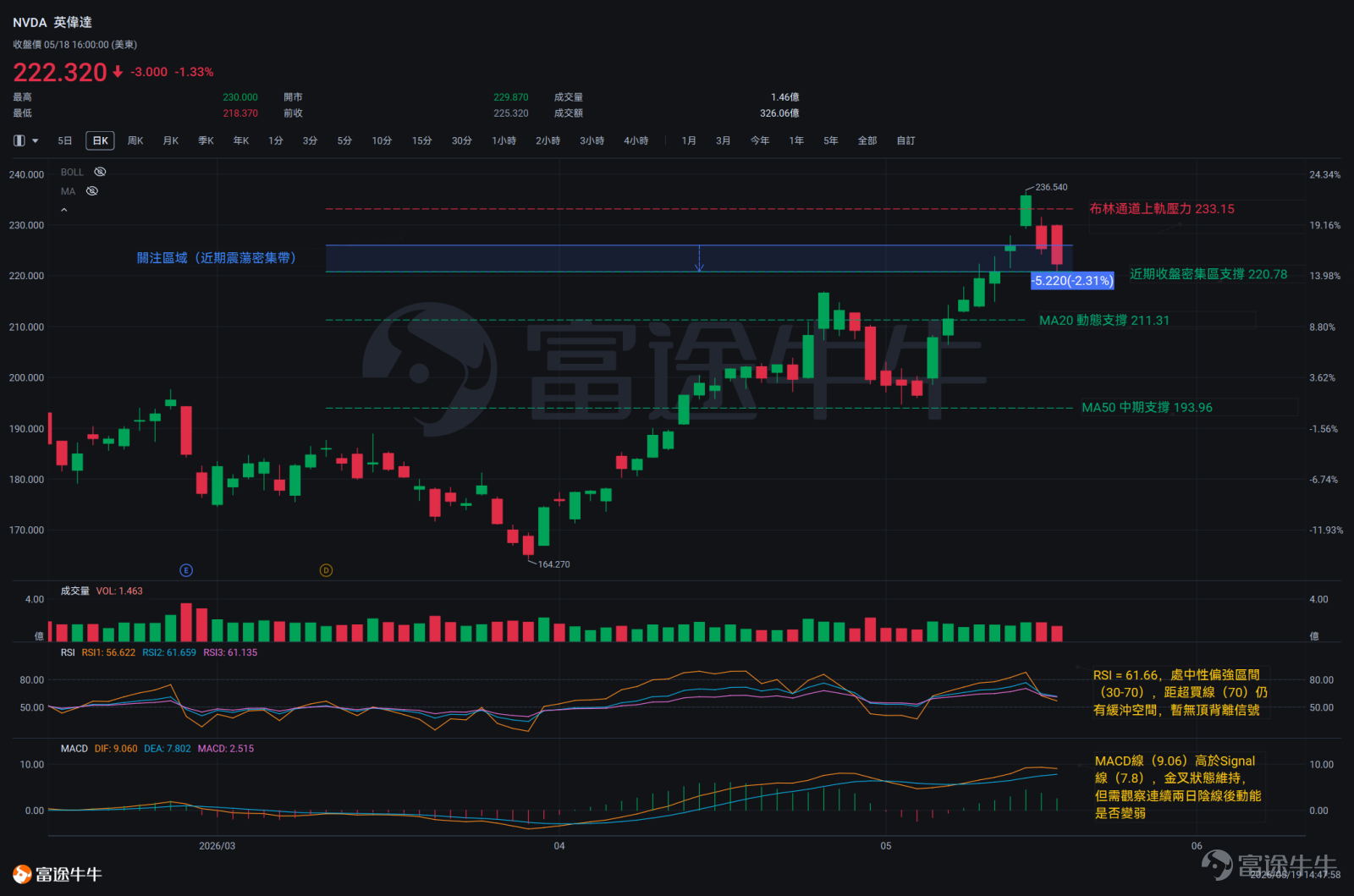
Task: Select the BOLL indicator label
Action: coord(72,172)
